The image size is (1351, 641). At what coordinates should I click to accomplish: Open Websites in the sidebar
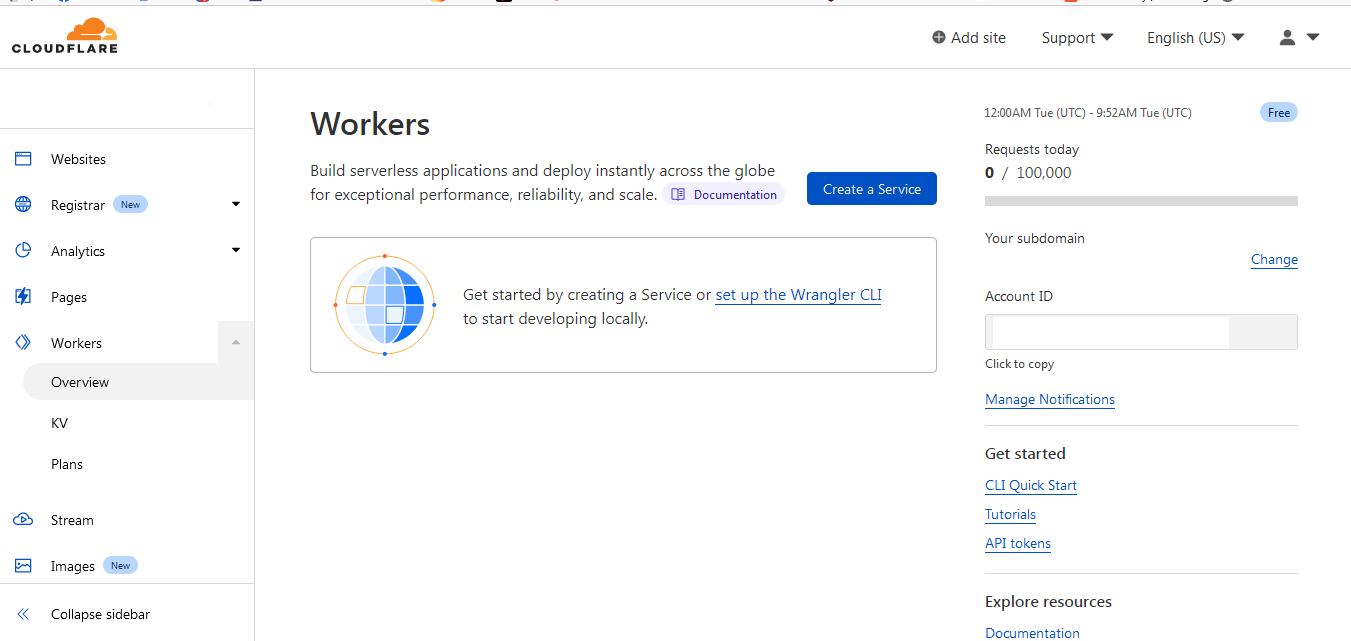click(x=78, y=159)
